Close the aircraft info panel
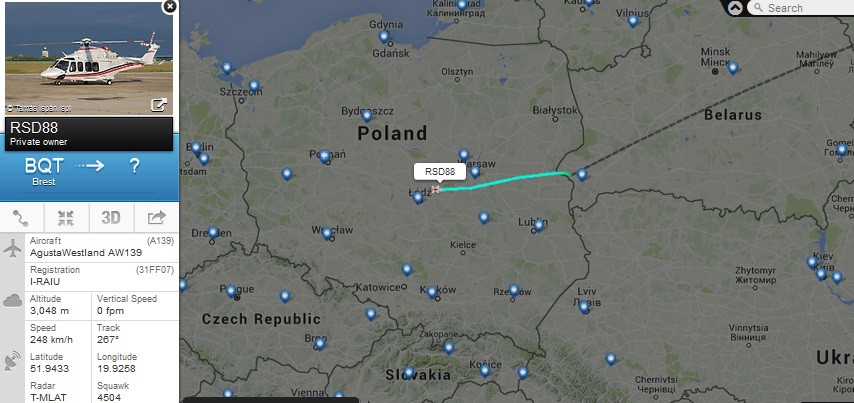 pyautogui.click(x=170, y=6)
